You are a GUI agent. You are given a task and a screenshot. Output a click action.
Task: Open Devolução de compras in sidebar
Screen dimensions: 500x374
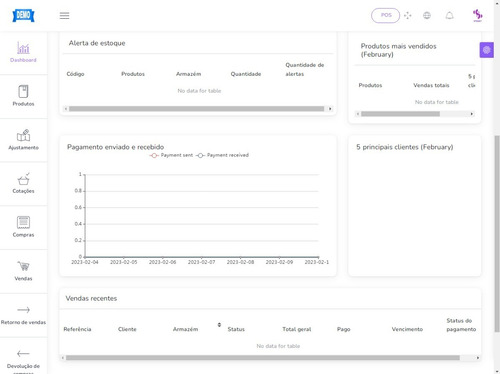tap(23, 357)
